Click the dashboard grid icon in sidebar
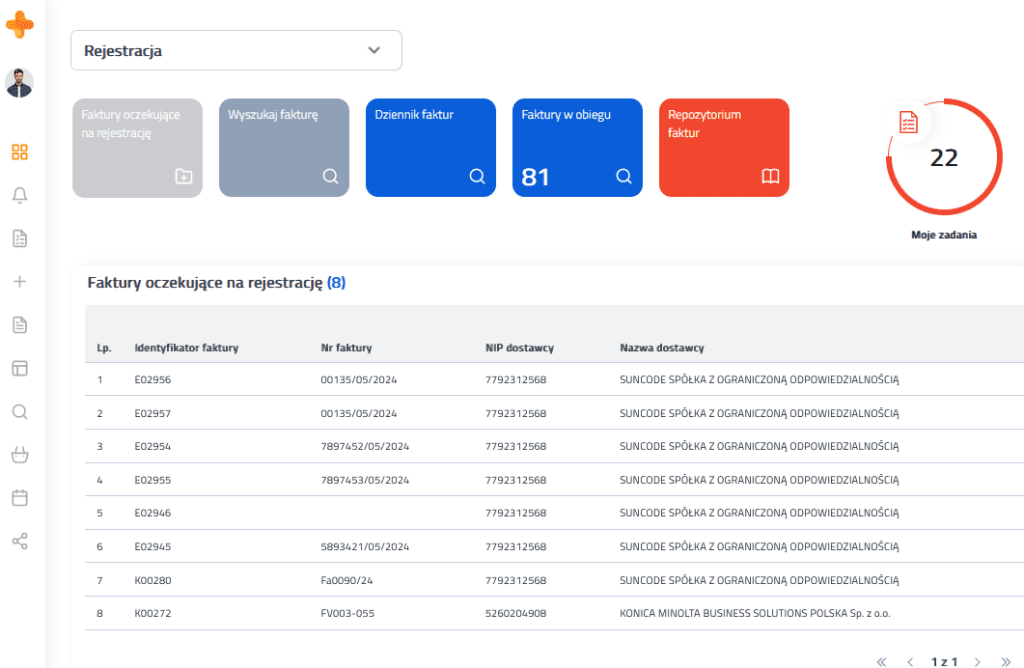Viewport: 1024px width, 668px height. [x=20, y=152]
